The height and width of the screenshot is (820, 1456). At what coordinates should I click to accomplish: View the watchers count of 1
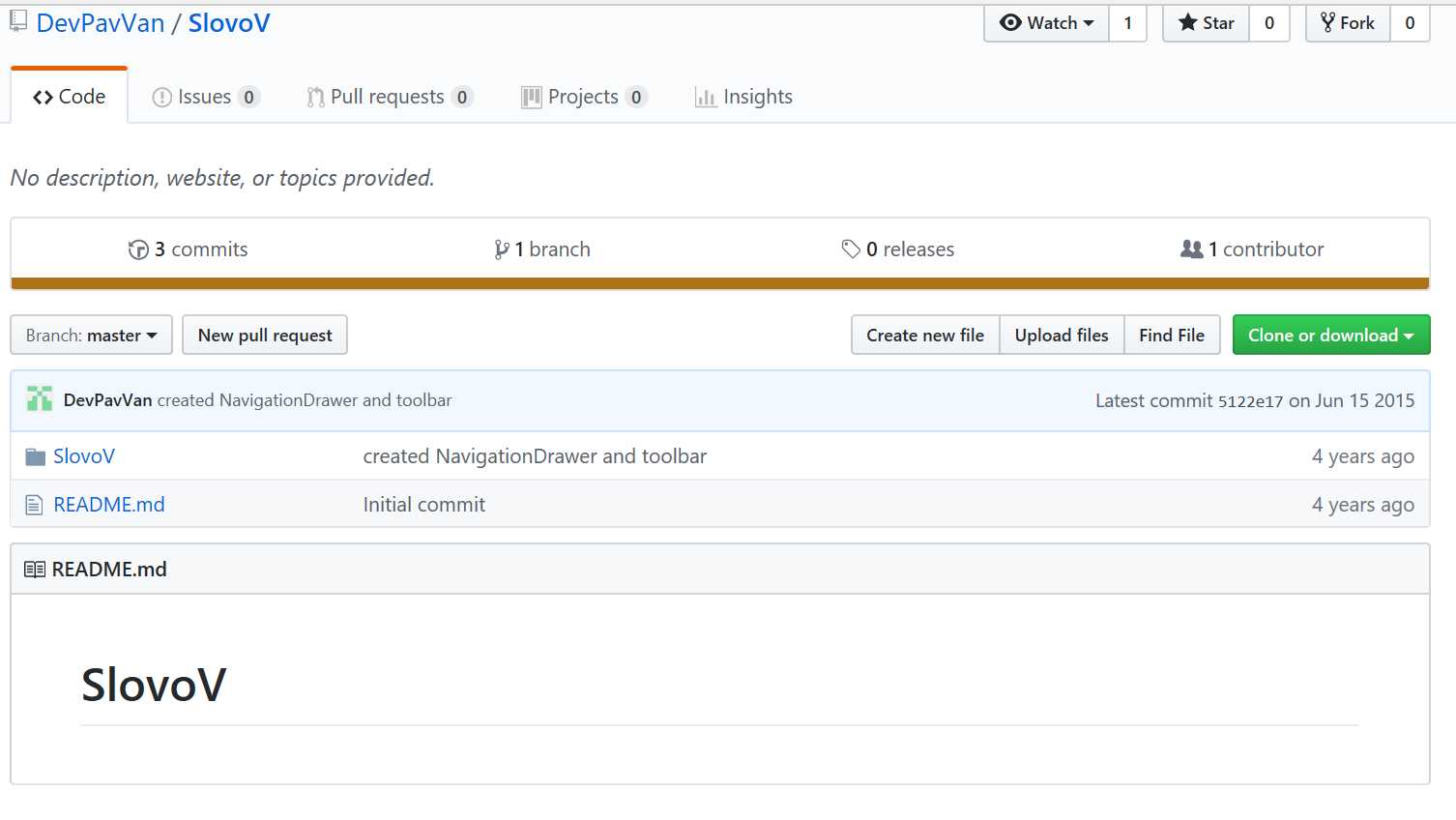pos(1127,23)
